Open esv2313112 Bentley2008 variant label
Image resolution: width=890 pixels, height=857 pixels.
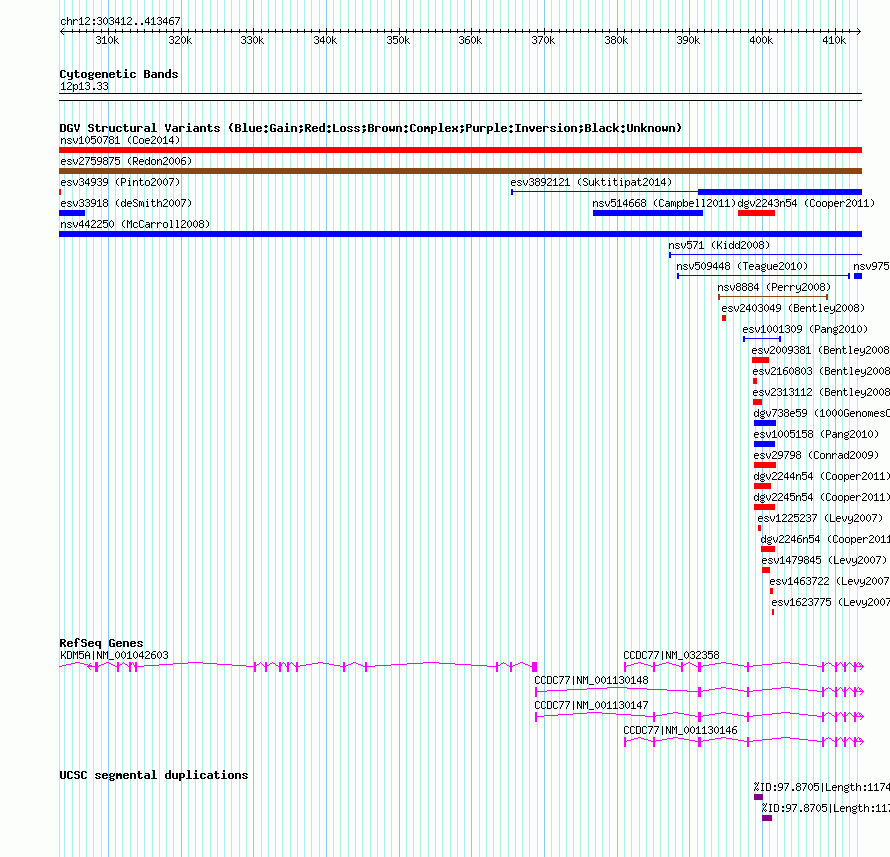[x=821, y=392]
